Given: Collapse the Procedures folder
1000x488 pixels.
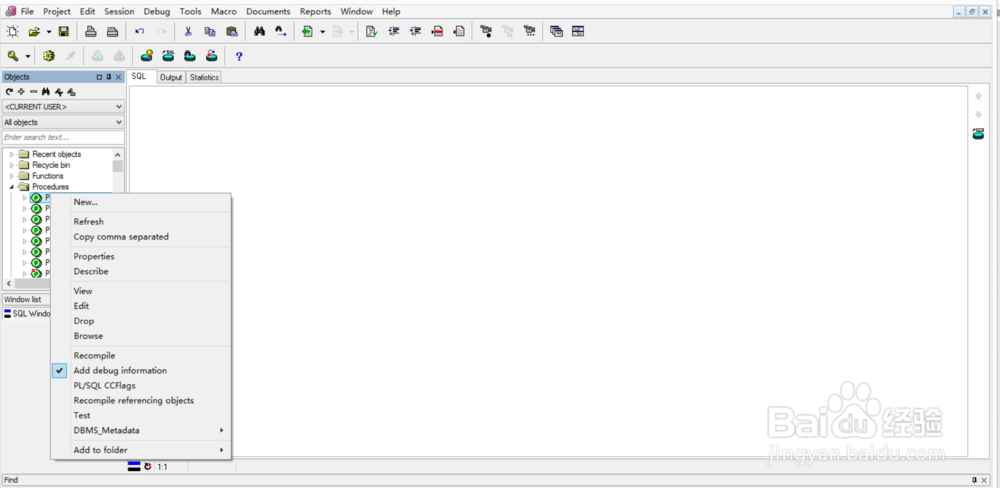Looking at the screenshot, I should [x=11, y=187].
